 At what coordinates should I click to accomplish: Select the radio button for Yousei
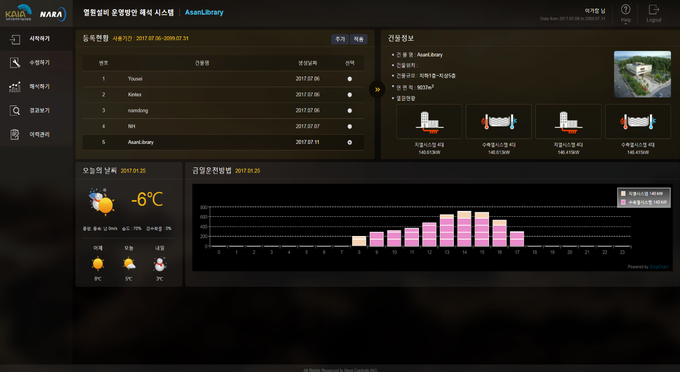[x=350, y=79]
